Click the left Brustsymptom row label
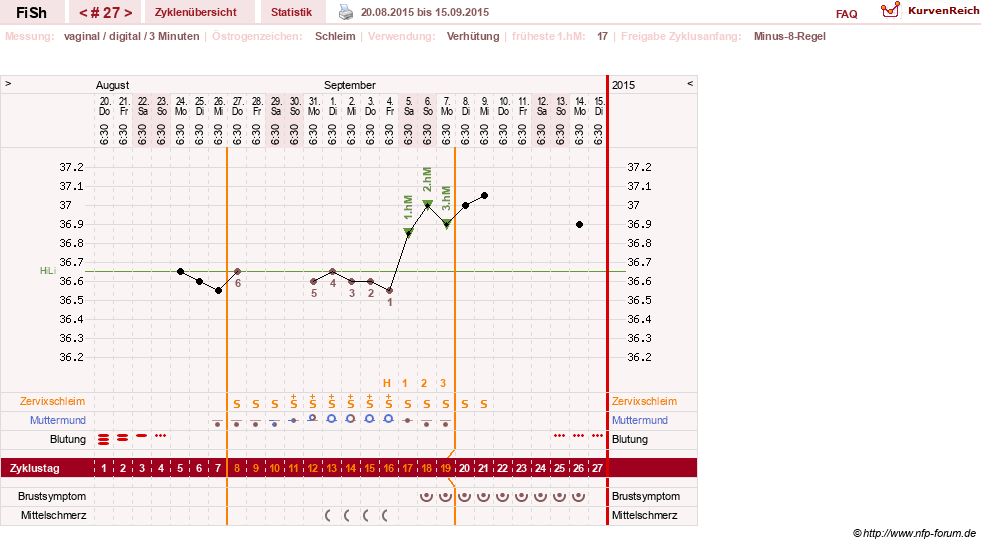 pos(52,496)
